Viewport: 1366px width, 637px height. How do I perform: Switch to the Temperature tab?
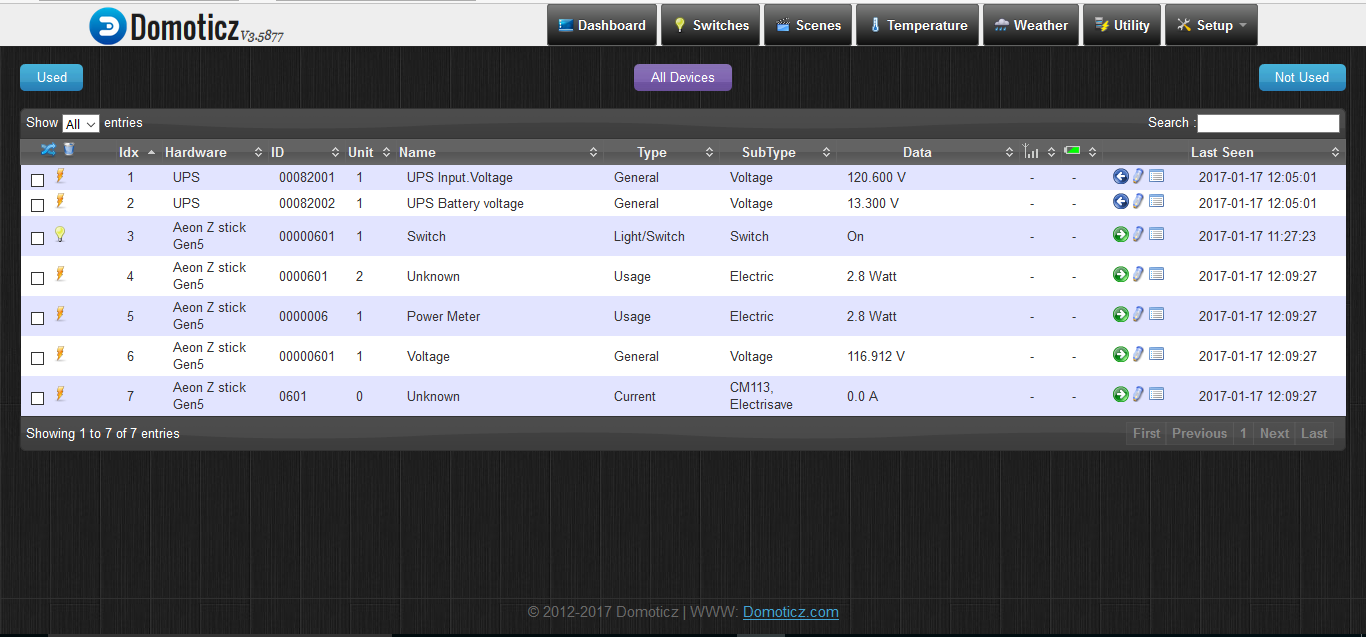coord(916,24)
